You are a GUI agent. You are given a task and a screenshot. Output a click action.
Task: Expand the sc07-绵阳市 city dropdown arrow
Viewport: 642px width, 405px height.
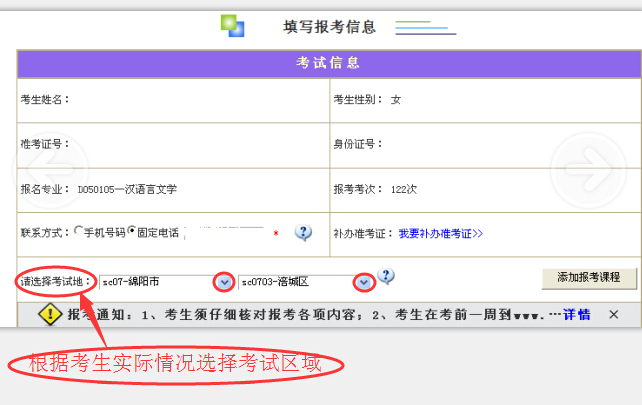pyautogui.click(x=224, y=282)
